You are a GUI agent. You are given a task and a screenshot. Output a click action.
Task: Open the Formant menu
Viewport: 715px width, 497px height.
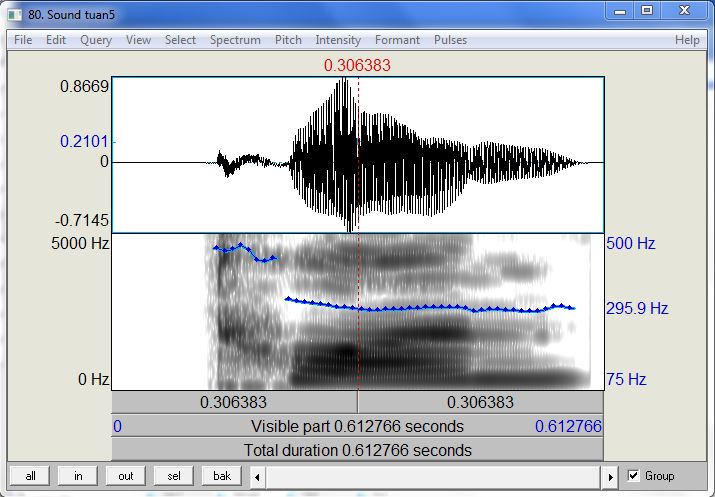tap(397, 40)
